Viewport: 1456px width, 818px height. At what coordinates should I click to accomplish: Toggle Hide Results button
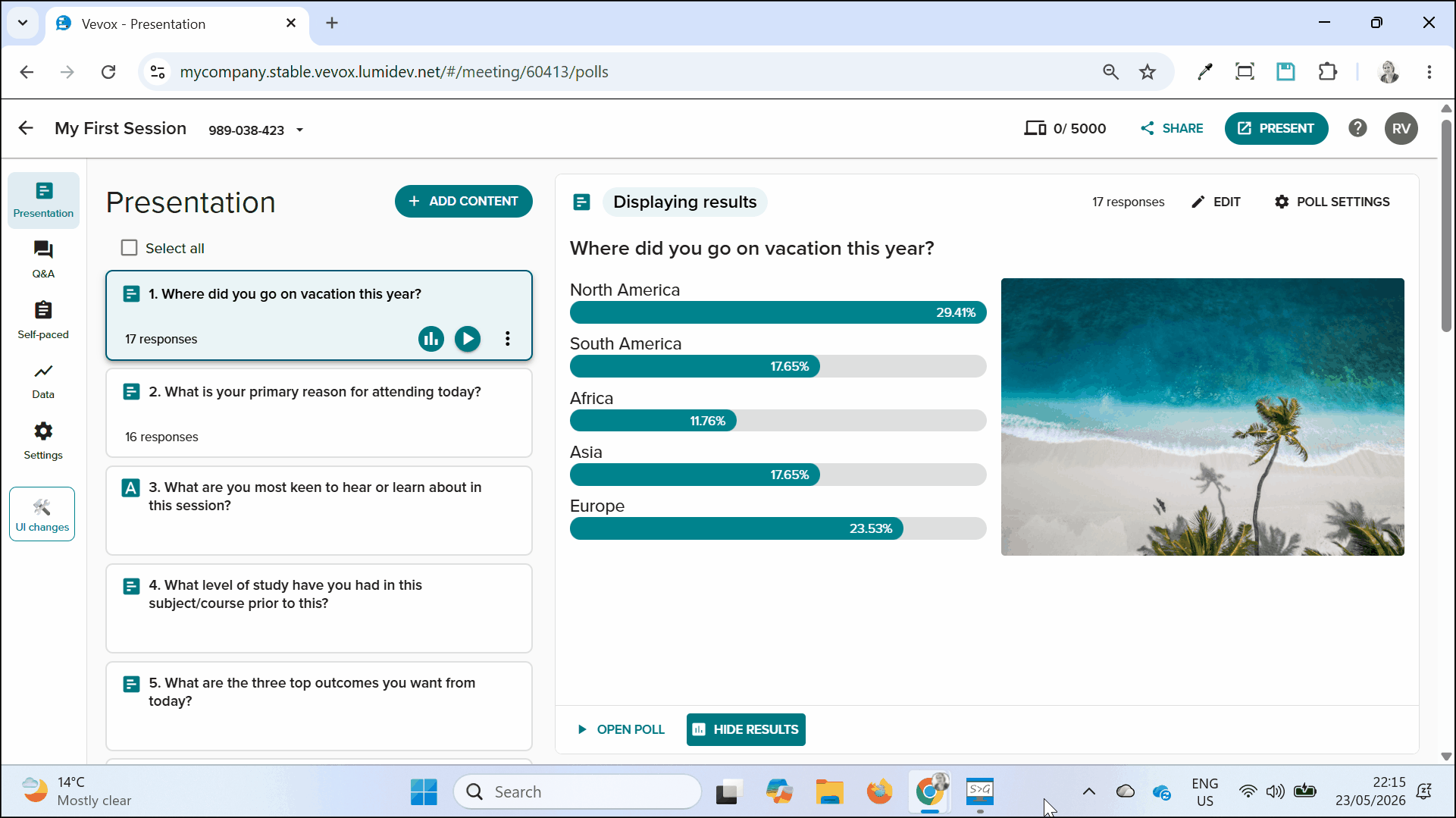coord(746,729)
